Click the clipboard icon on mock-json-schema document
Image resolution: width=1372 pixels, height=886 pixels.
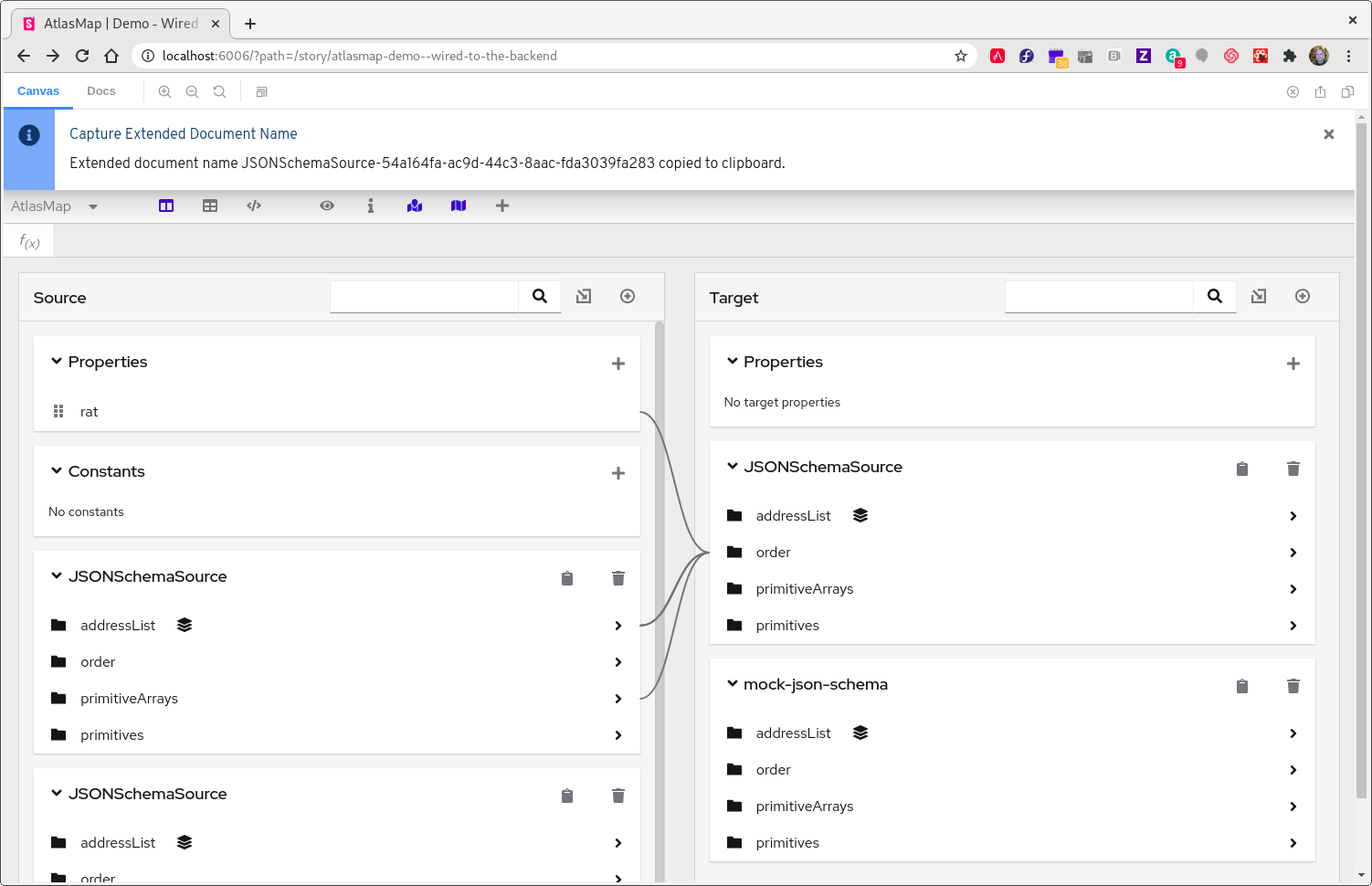(1241, 685)
